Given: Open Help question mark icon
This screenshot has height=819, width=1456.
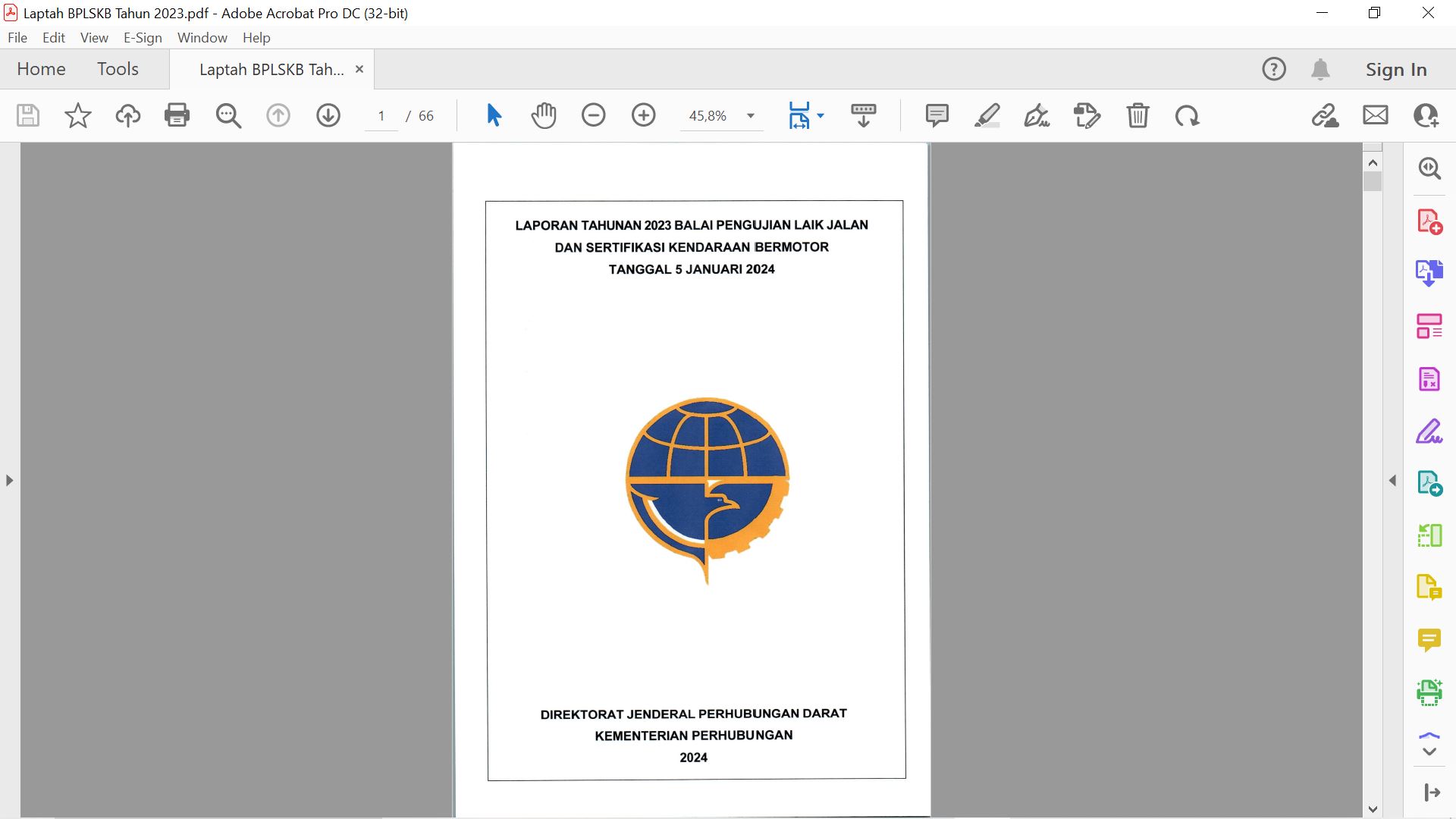Looking at the screenshot, I should tap(1274, 69).
